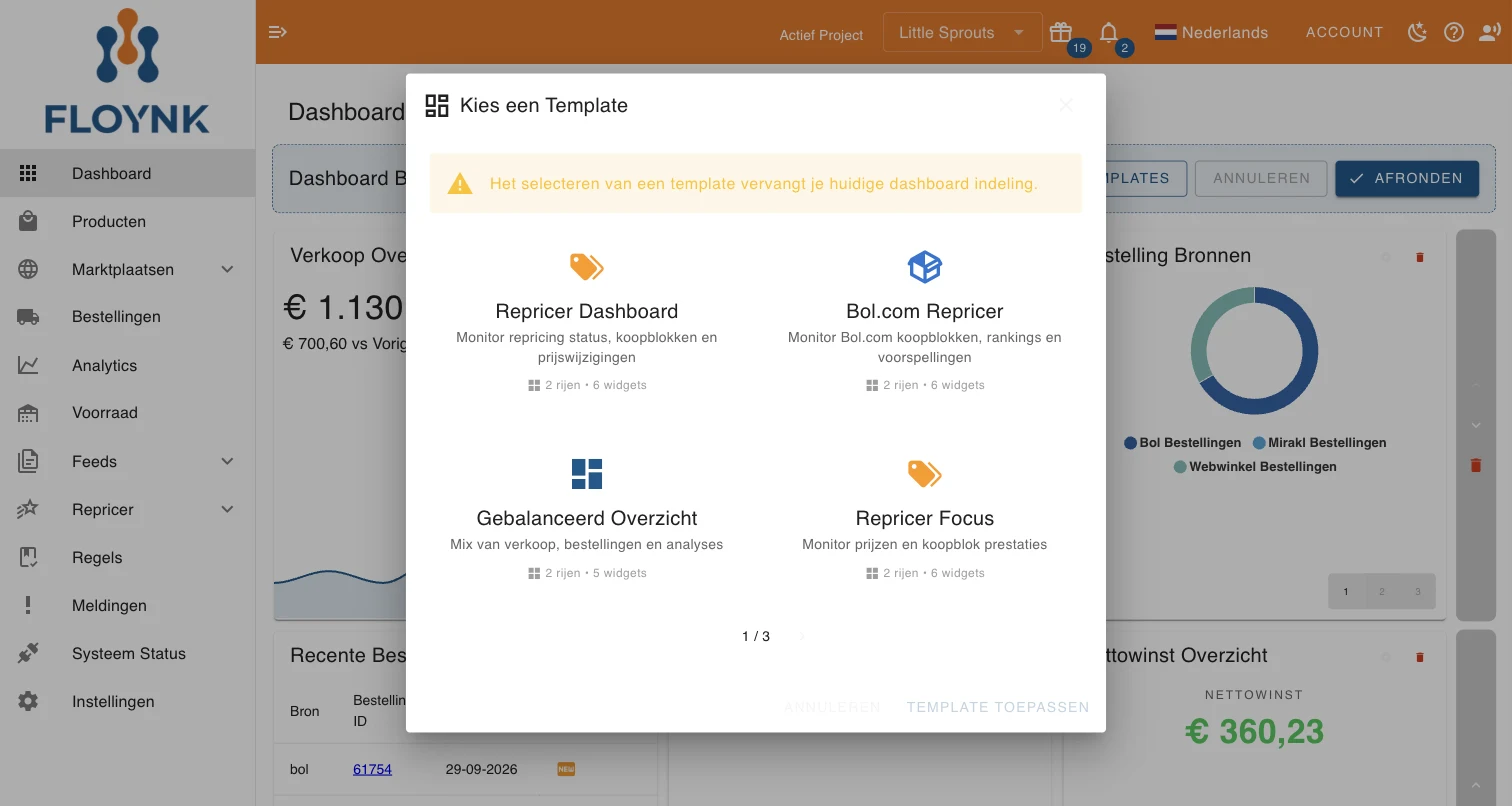The image size is (1512, 806).
Task: Toggle dark mode moon icon
Action: [x=1417, y=32]
